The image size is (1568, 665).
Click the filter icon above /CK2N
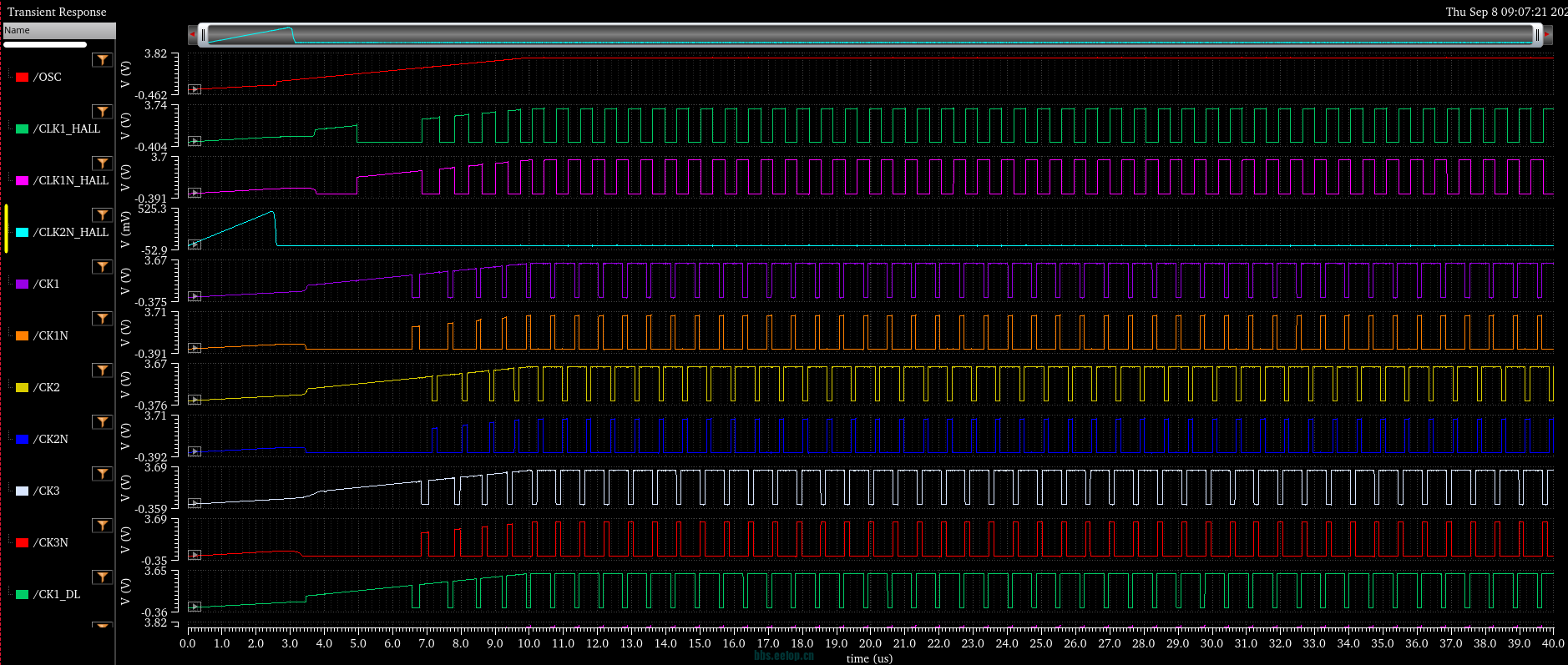[x=102, y=422]
